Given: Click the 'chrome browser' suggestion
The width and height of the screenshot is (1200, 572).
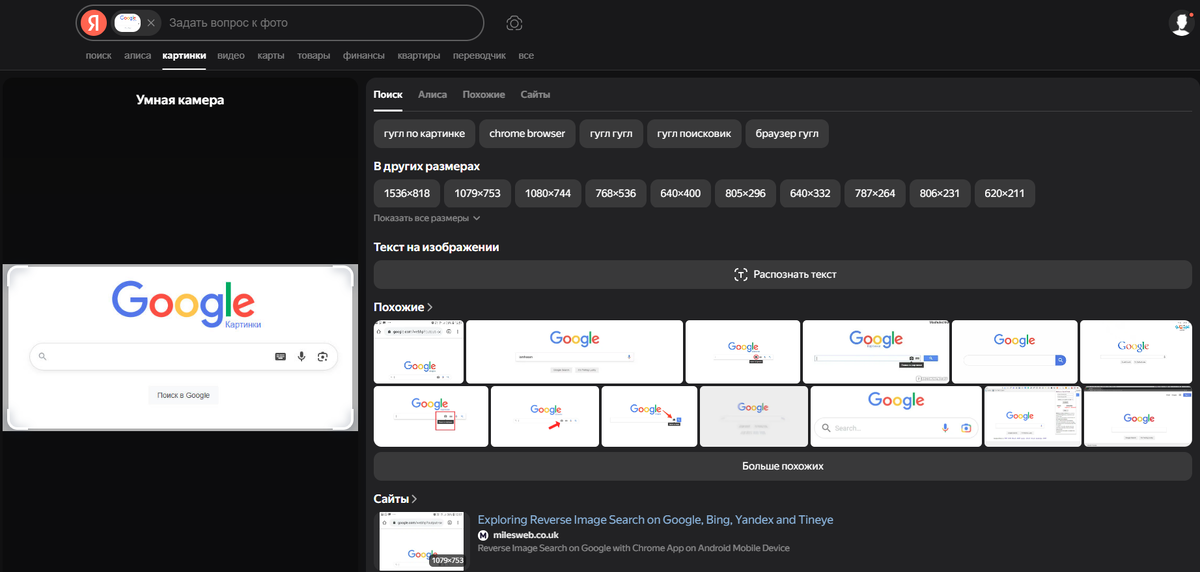Looking at the screenshot, I should point(527,133).
